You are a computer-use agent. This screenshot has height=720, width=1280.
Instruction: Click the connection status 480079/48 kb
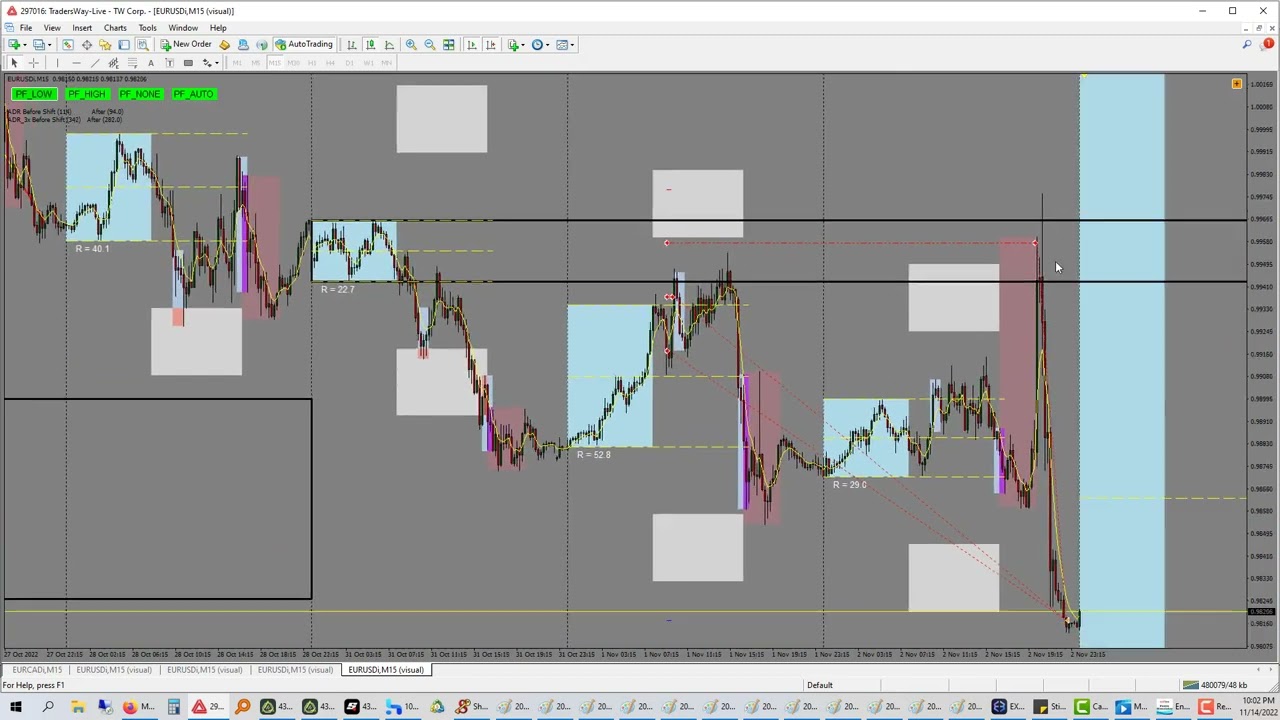click(1217, 685)
